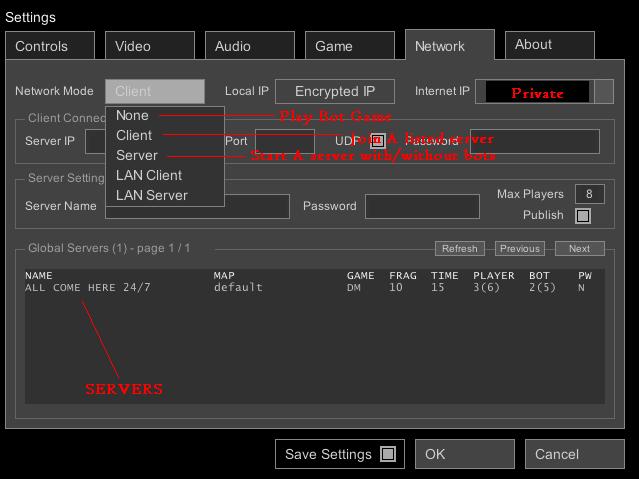Viewport: 639px width, 479px height.
Task: Go to the About tab
Action: [549, 45]
